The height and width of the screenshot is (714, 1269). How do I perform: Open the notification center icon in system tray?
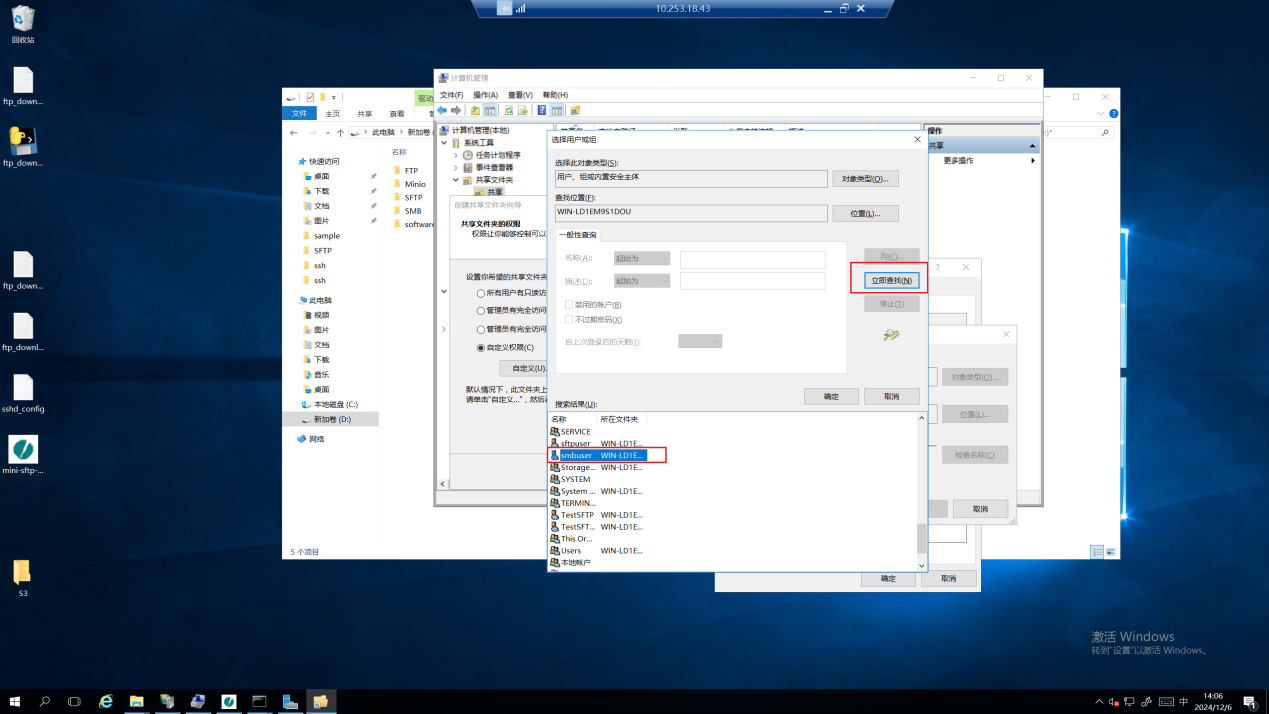pos(1249,701)
